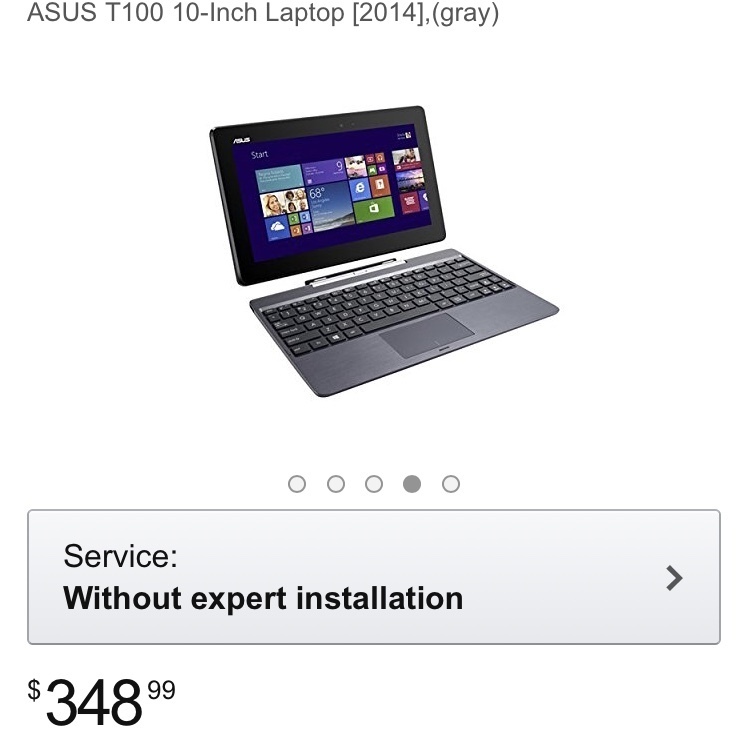
Task: Click the People photo tile on tablet
Action: (284, 202)
